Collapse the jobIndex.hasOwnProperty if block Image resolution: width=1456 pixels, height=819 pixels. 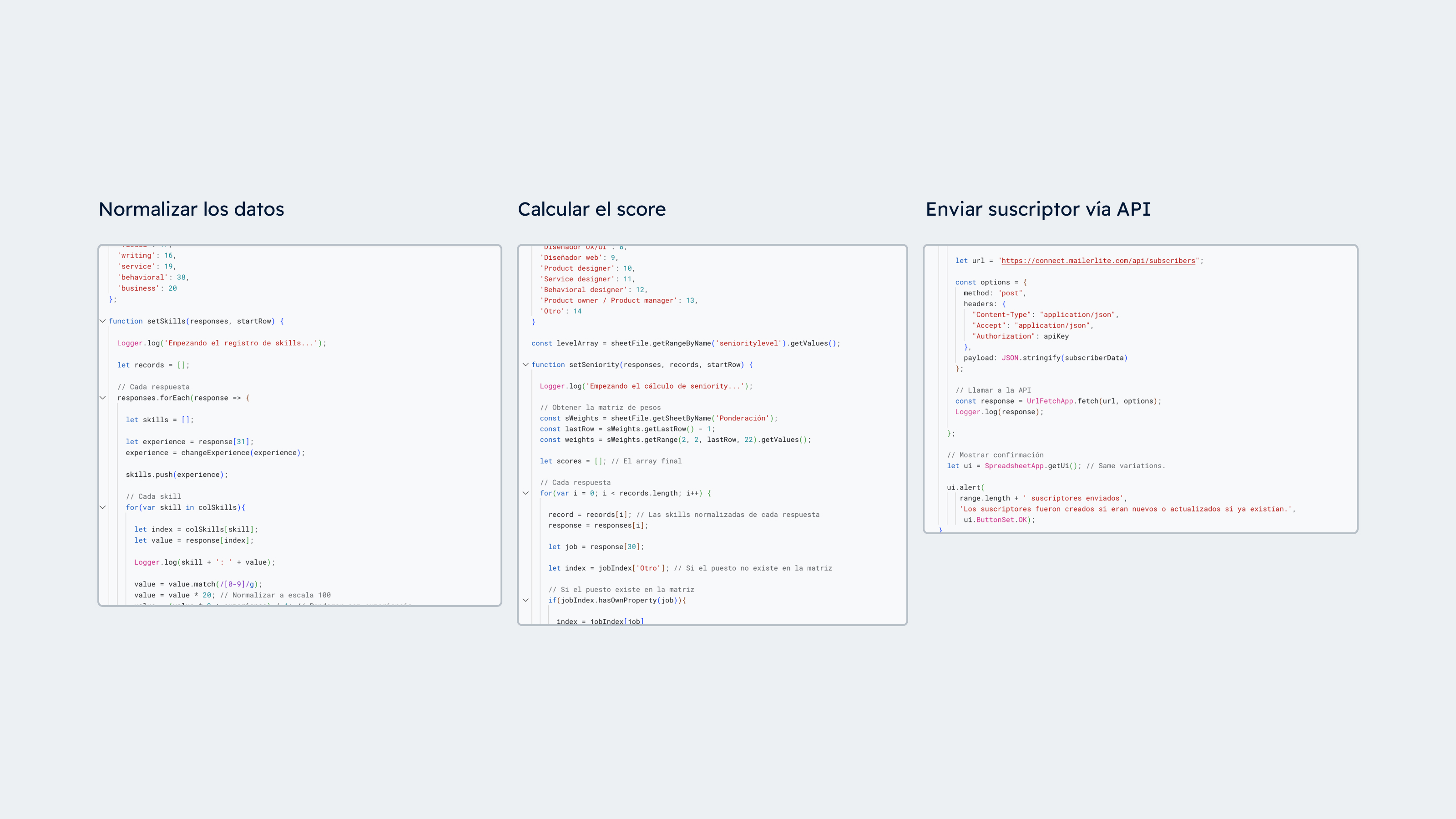pyautogui.click(x=526, y=600)
